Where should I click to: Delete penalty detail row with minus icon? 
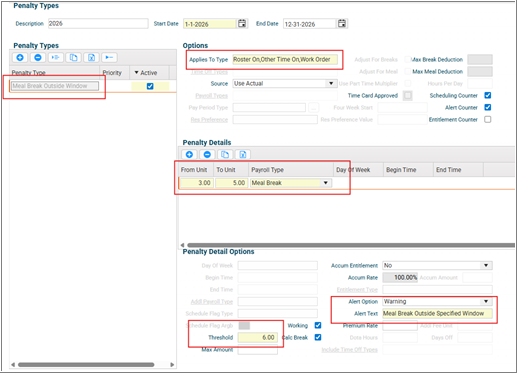207,154
